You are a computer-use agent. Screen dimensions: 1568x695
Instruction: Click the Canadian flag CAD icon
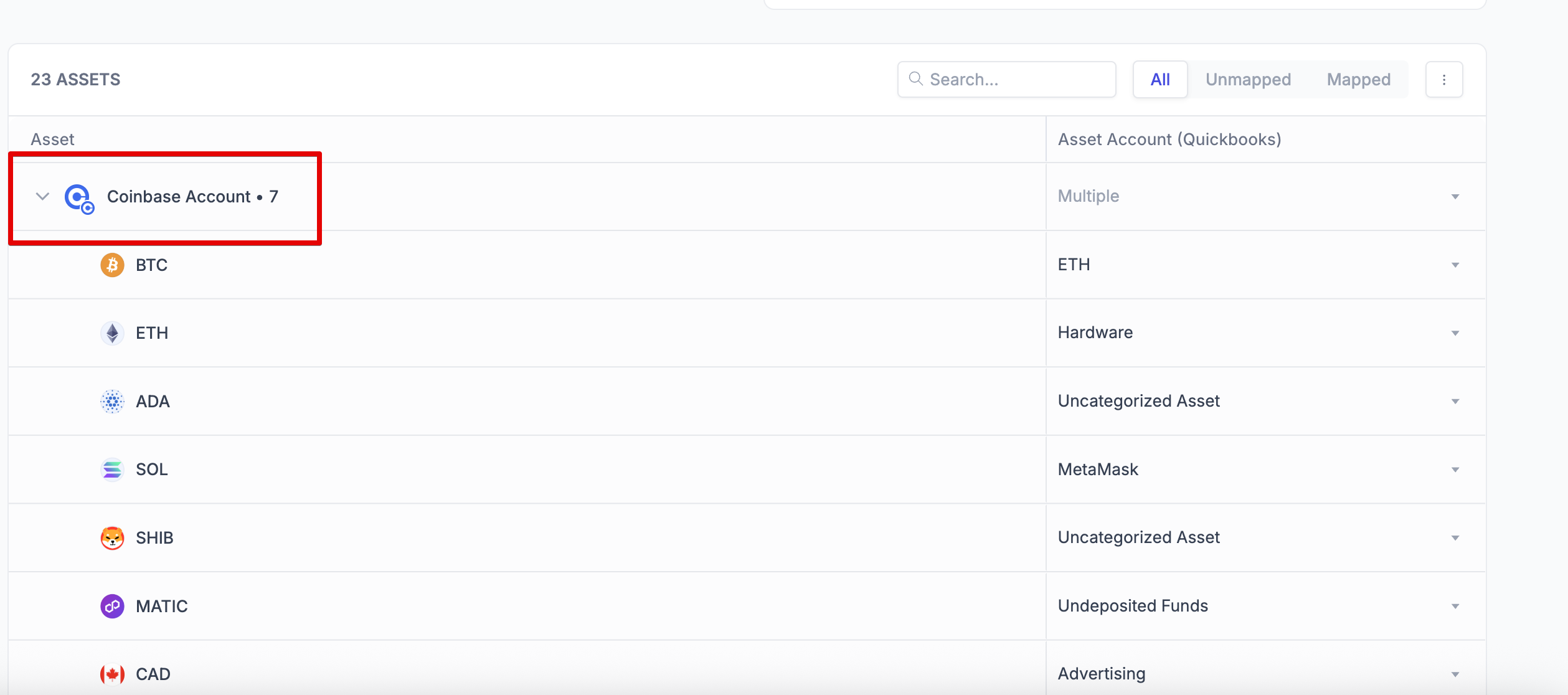pyautogui.click(x=112, y=674)
